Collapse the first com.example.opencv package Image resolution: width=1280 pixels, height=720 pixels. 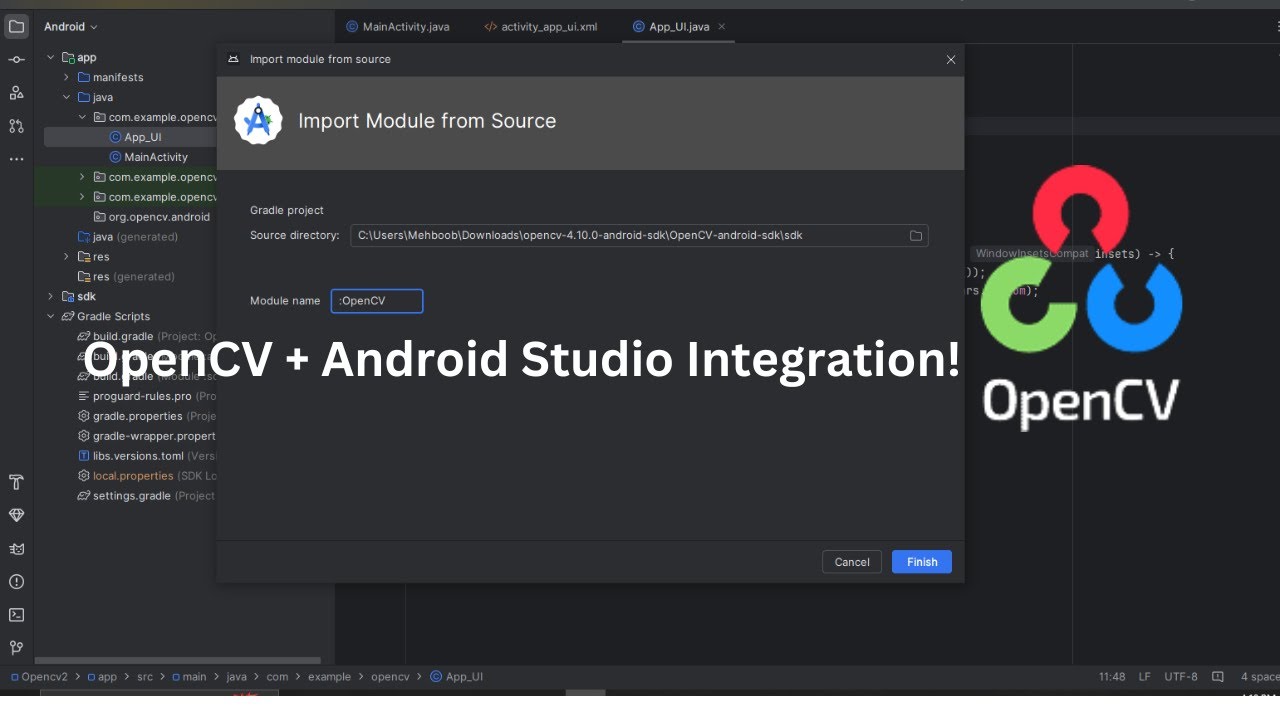tap(83, 117)
